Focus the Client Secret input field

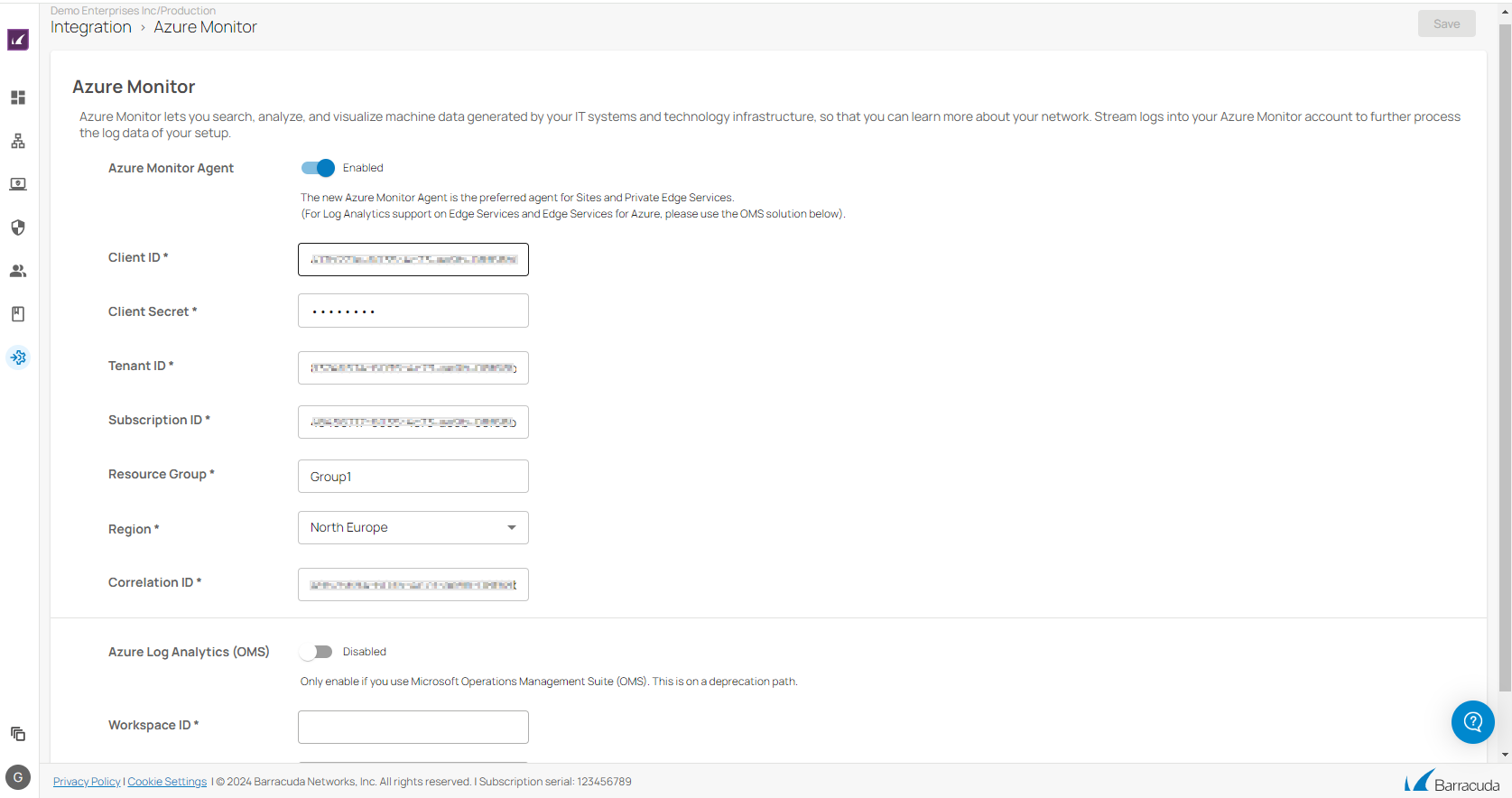point(413,311)
